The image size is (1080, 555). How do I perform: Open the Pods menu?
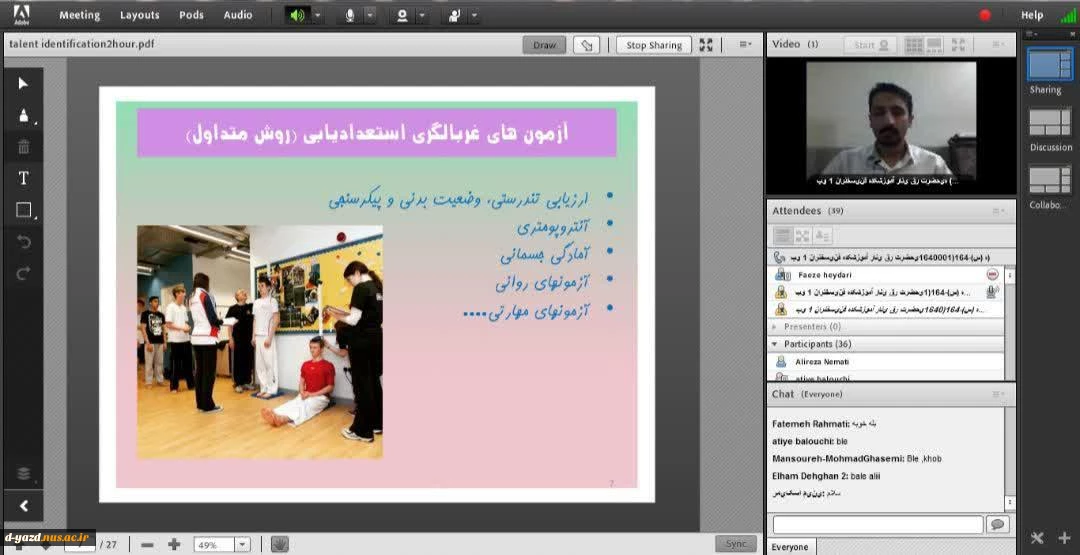click(191, 15)
